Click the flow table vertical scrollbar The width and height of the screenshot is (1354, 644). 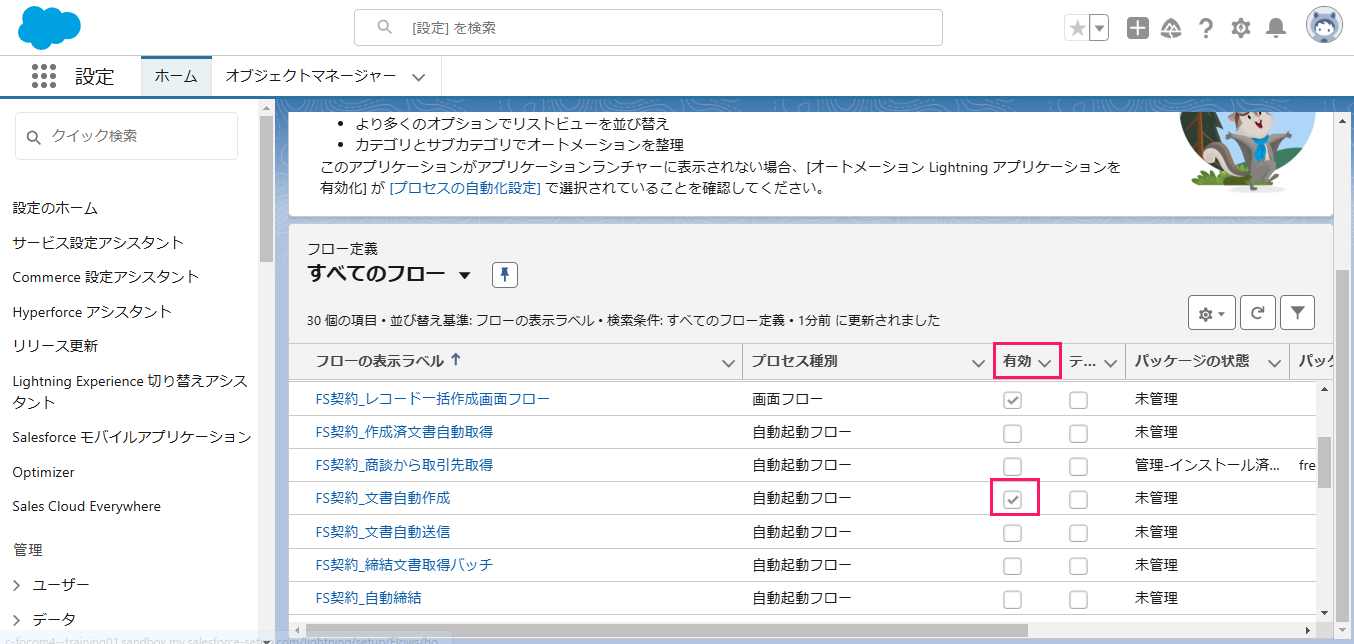[1324, 462]
